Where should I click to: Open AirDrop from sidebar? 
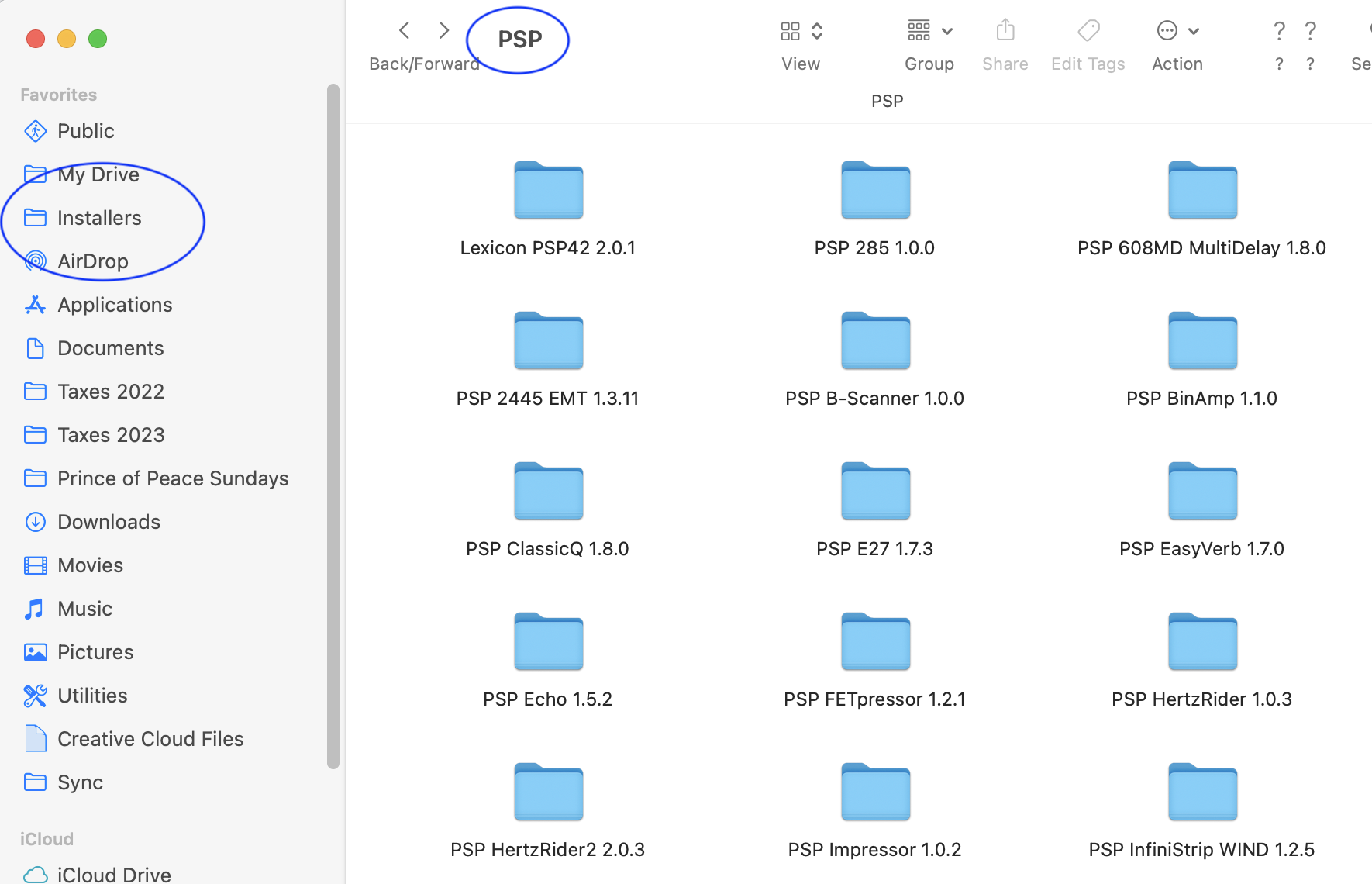(x=93, y=261)
